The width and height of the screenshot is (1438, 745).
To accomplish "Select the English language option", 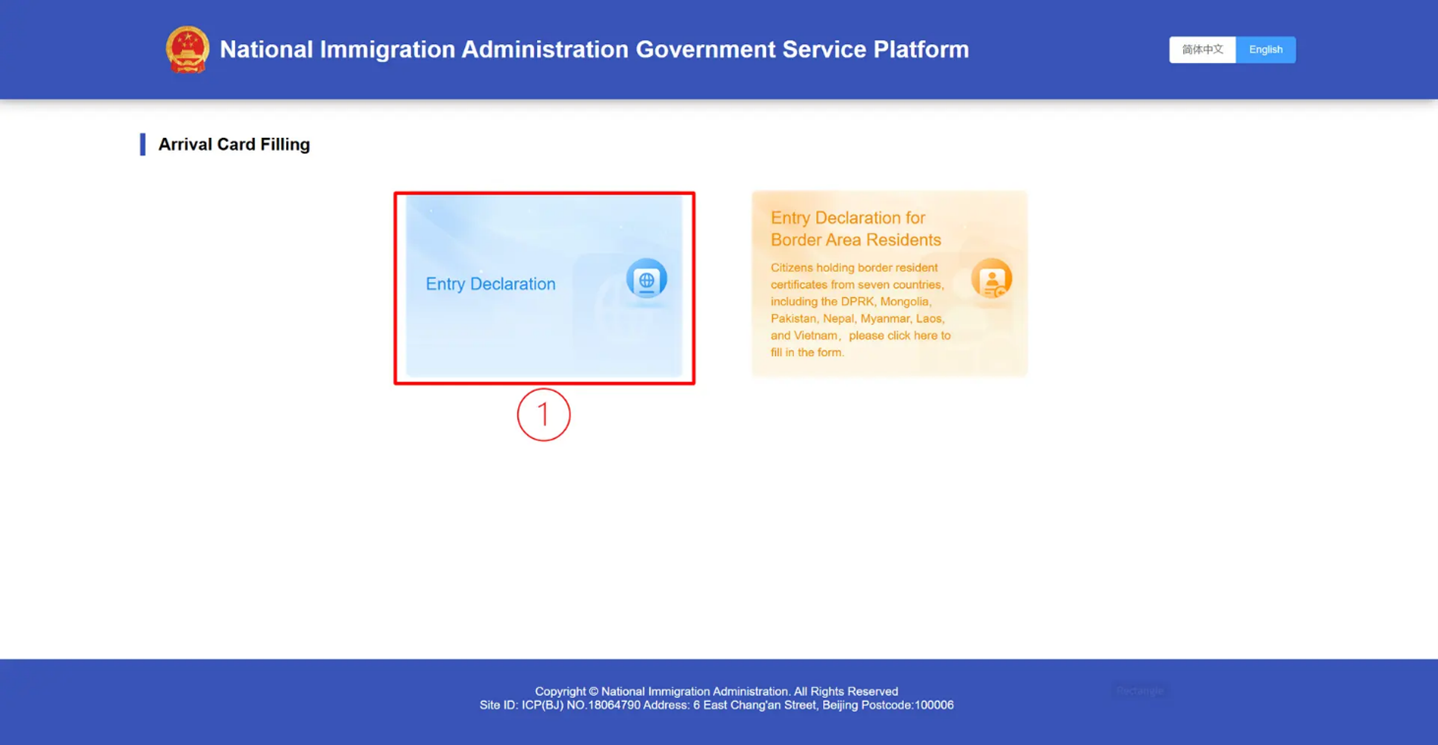I will click(x=1266, y=50).
